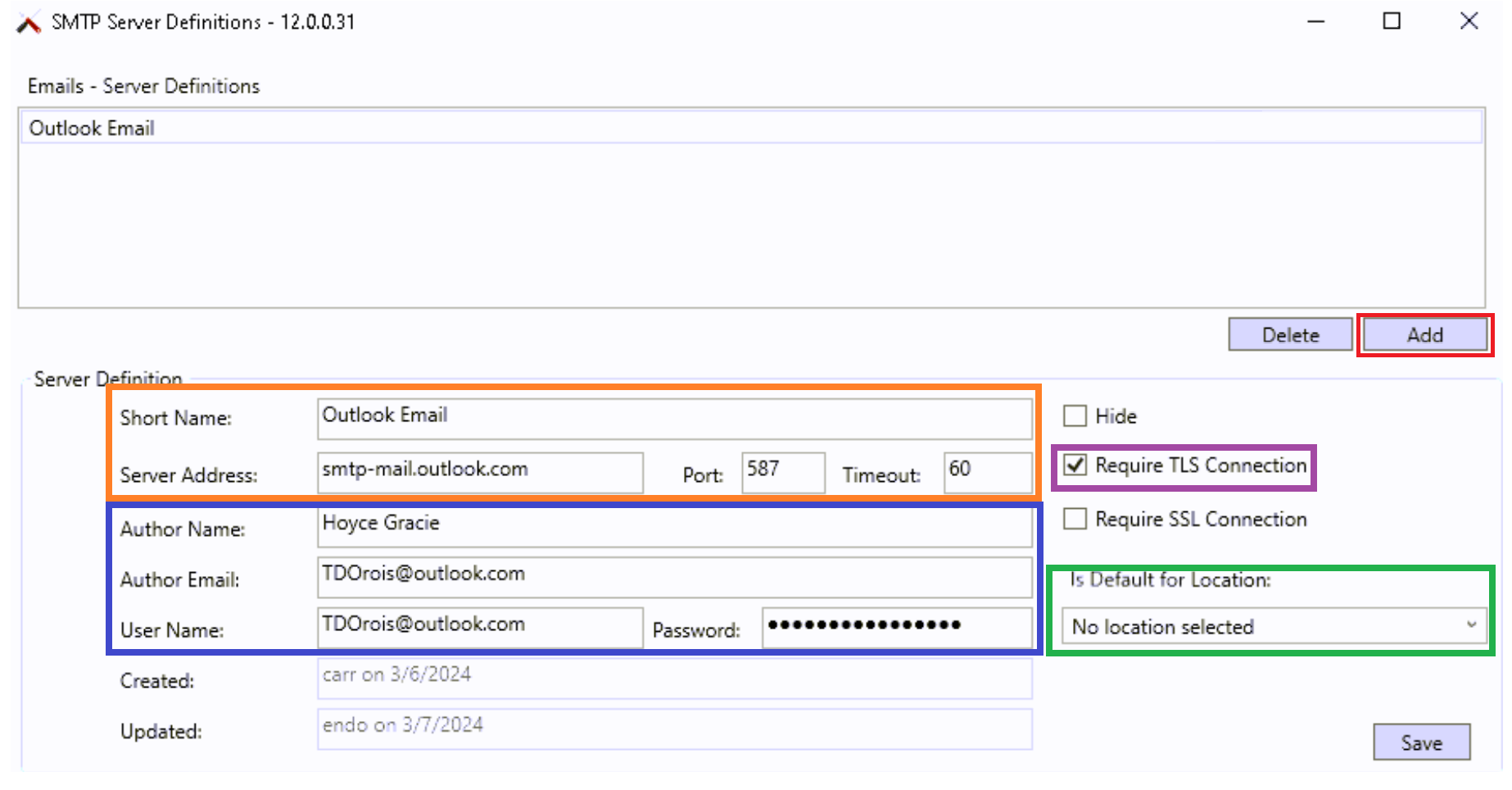
Task: Select Outlook Email in server definitions list
Action: pyautogui.click(x=92, y=129)
